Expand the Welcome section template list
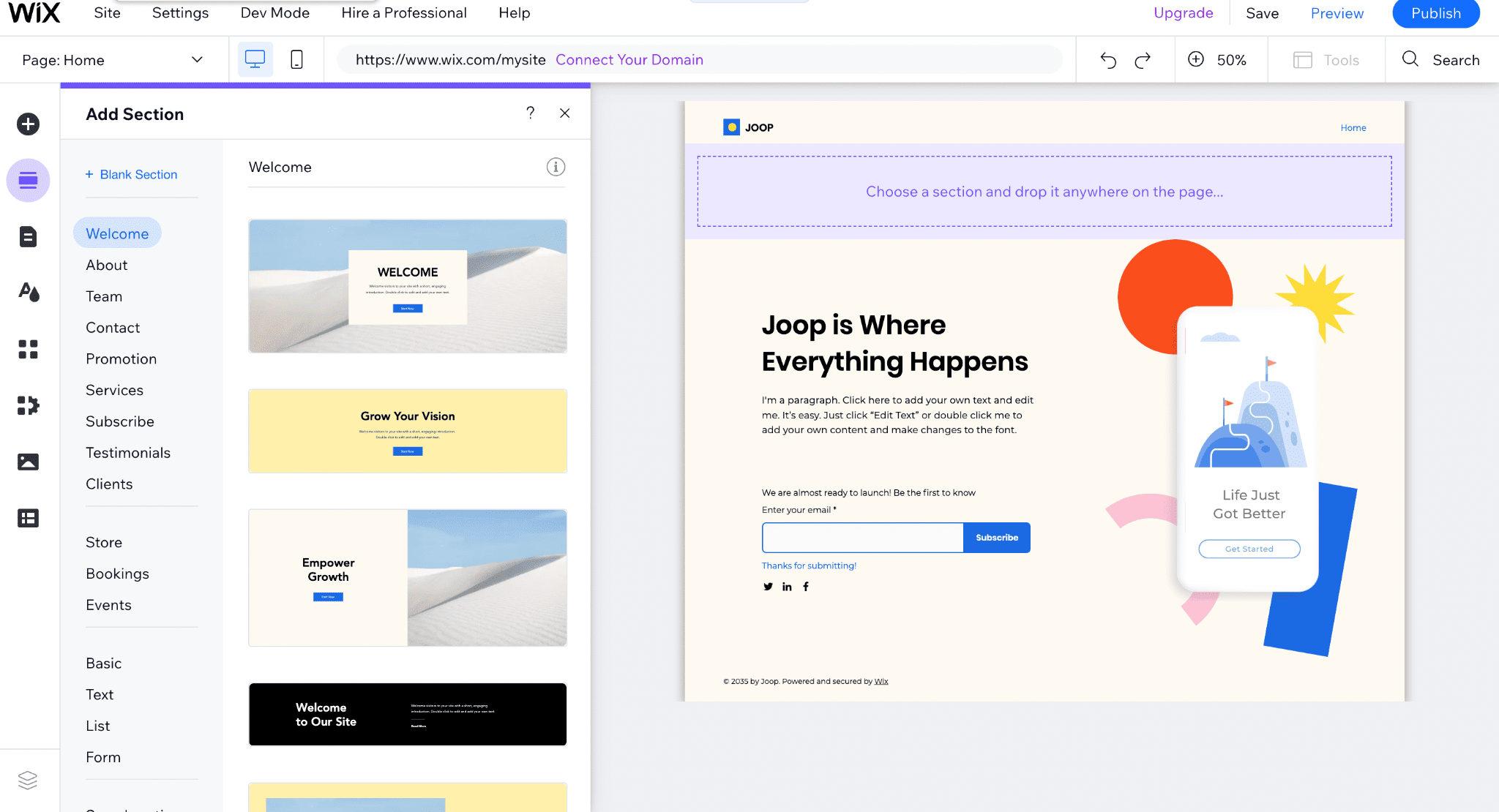1499x812 pixels. (x=557, y=166)
